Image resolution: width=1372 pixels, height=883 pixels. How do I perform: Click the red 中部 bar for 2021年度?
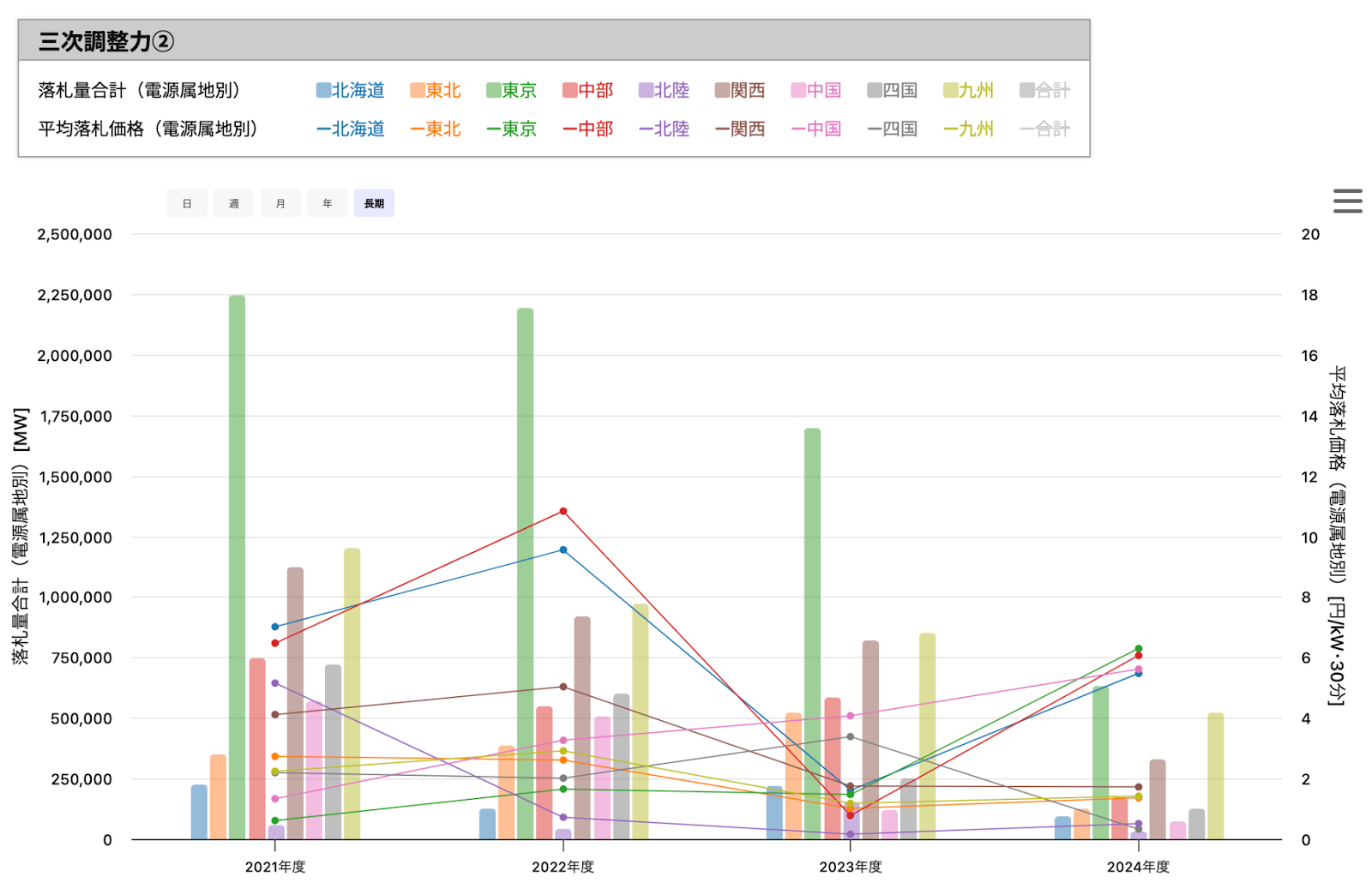pyautogui.click(x=257, y=748)
